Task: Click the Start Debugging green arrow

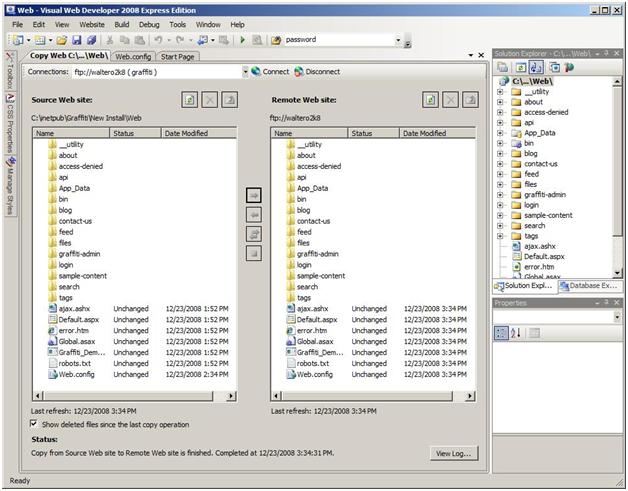Action: tap(242, 40)
